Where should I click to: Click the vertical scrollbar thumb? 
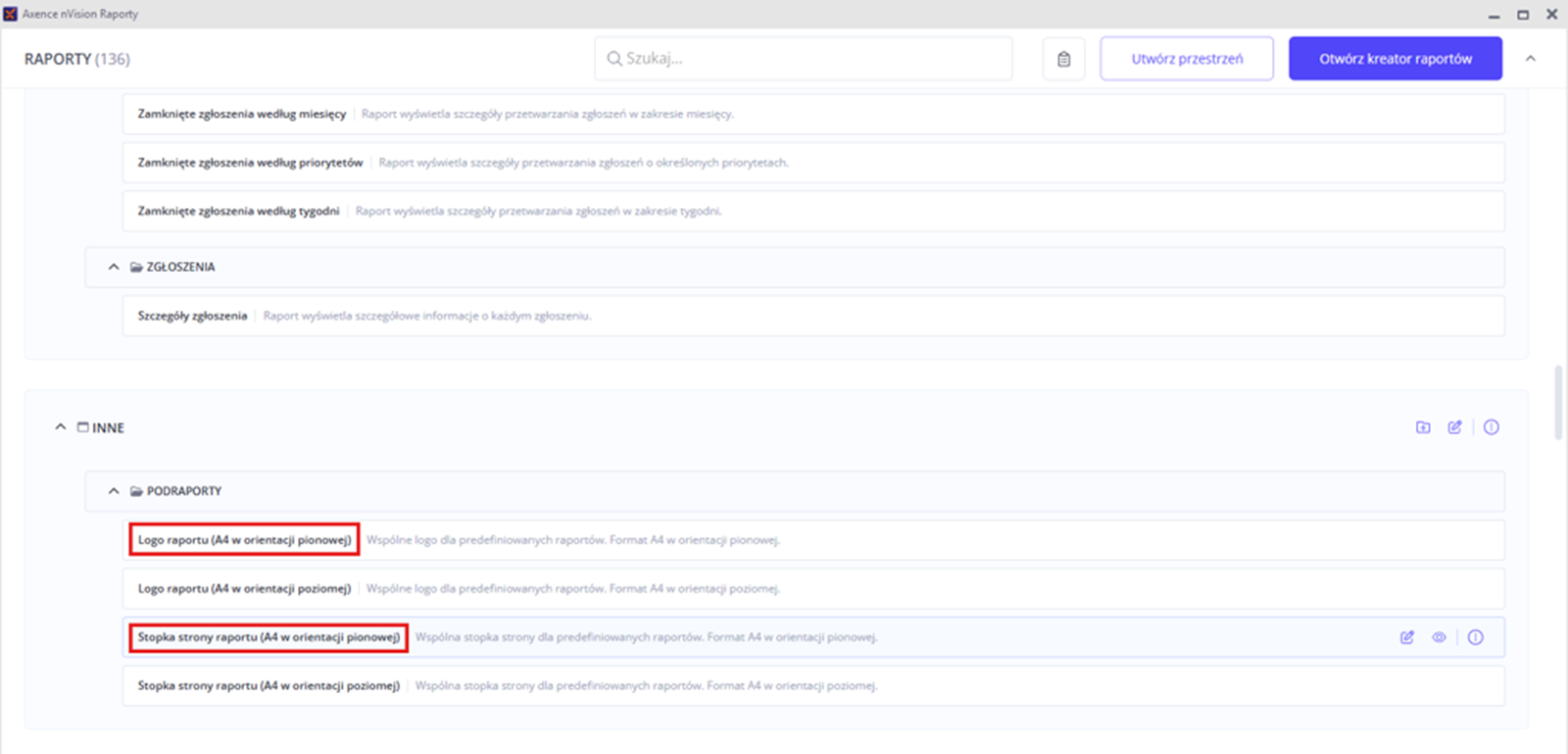point(1558,402)
